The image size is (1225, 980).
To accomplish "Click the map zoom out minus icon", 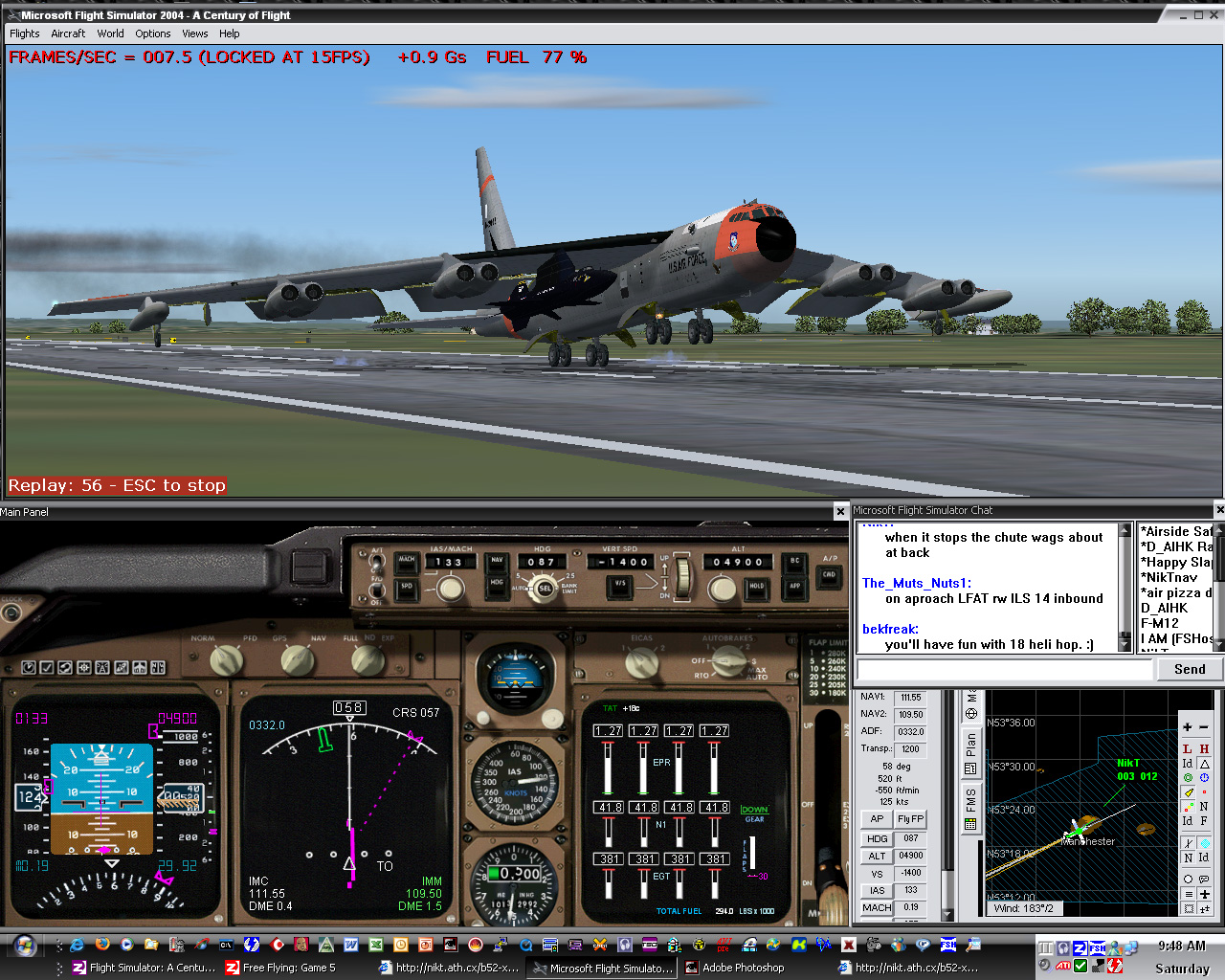I will [1204, 727].
